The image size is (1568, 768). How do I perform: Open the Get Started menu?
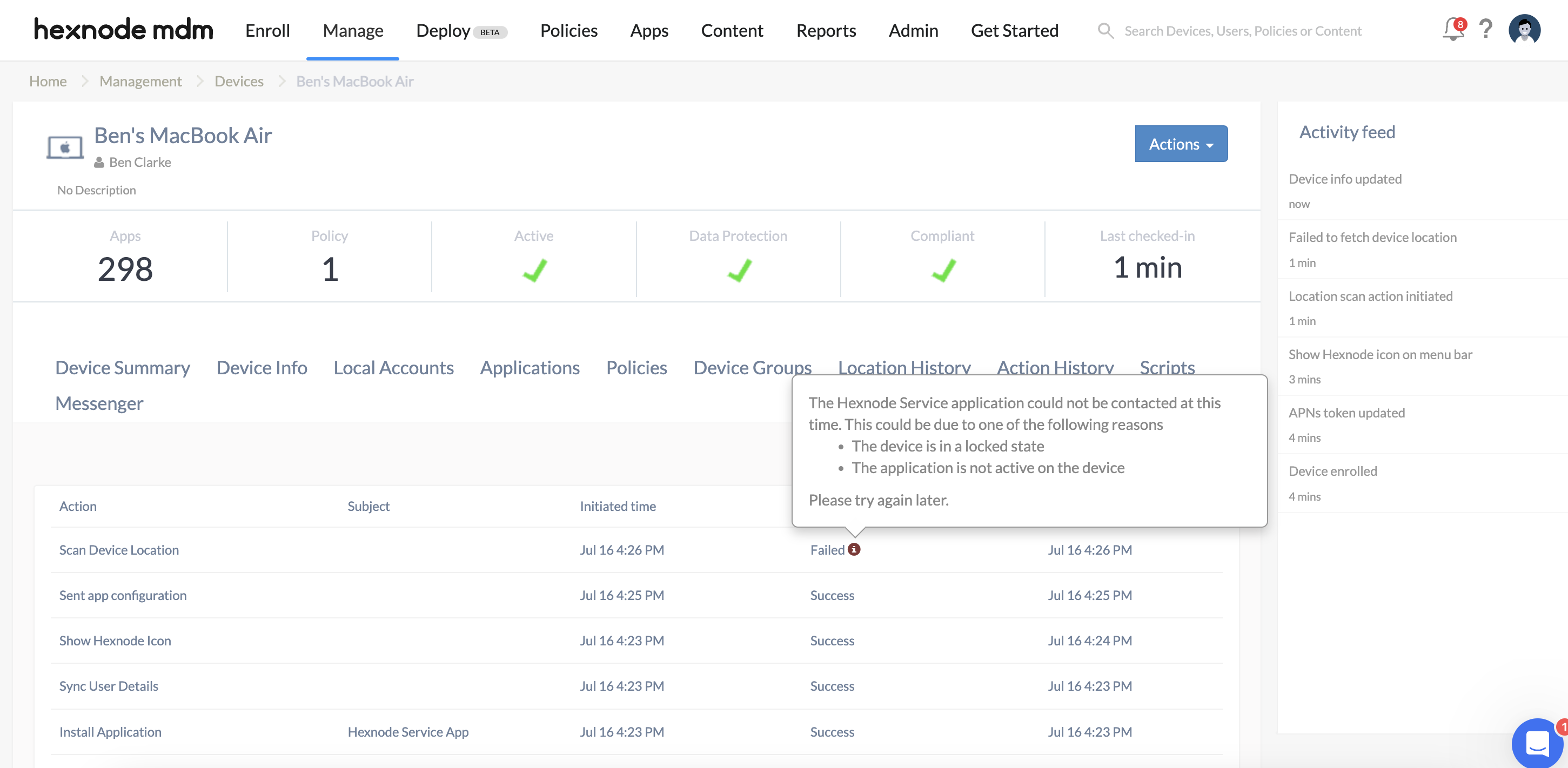1015,30
